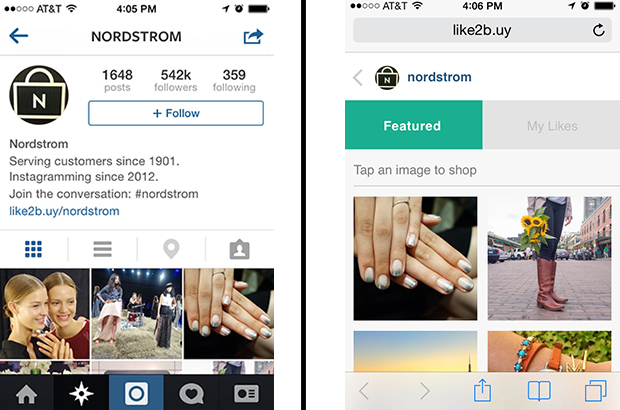The image size is (620, 410).
Task: Reload the like2b.uy page
Action: [599, 30]
